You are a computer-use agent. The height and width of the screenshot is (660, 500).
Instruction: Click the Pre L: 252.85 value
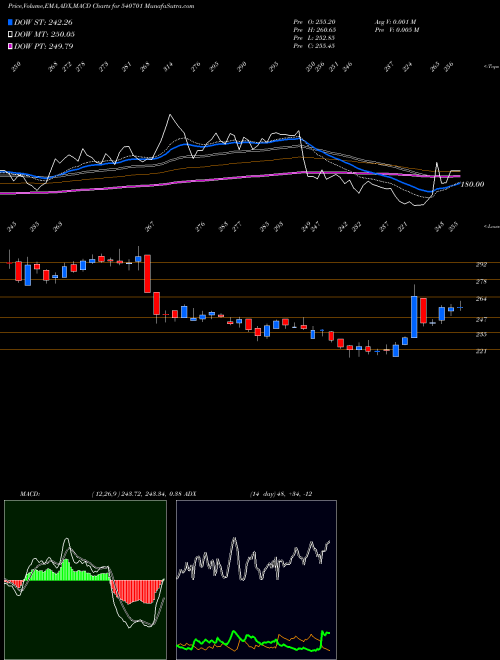tap(314, 38)
